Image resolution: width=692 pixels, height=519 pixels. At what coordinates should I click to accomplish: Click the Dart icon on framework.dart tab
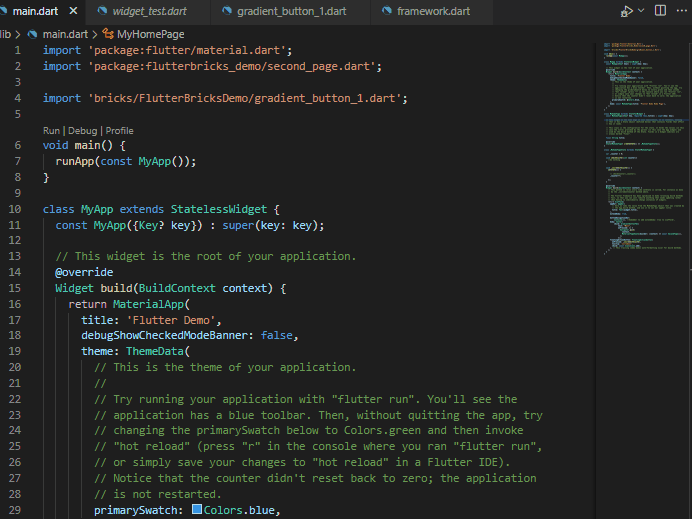(x=387, y=11)
